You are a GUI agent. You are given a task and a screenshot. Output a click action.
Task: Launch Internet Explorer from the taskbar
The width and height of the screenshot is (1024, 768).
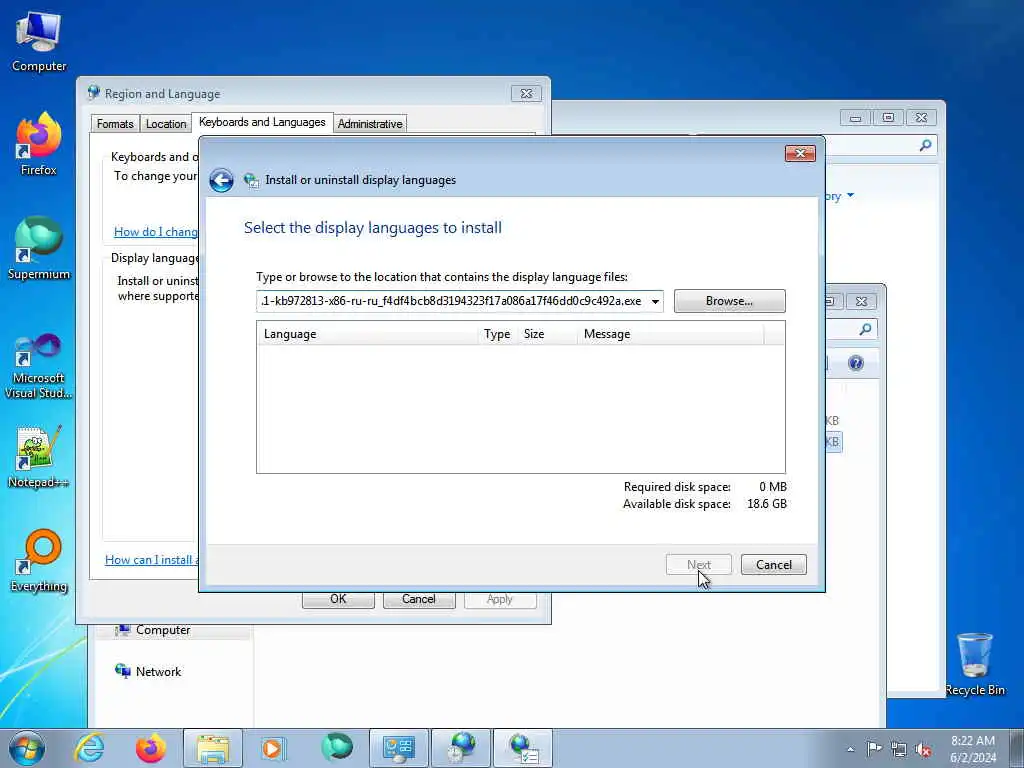pyautogui.click(x=89, y=748)
